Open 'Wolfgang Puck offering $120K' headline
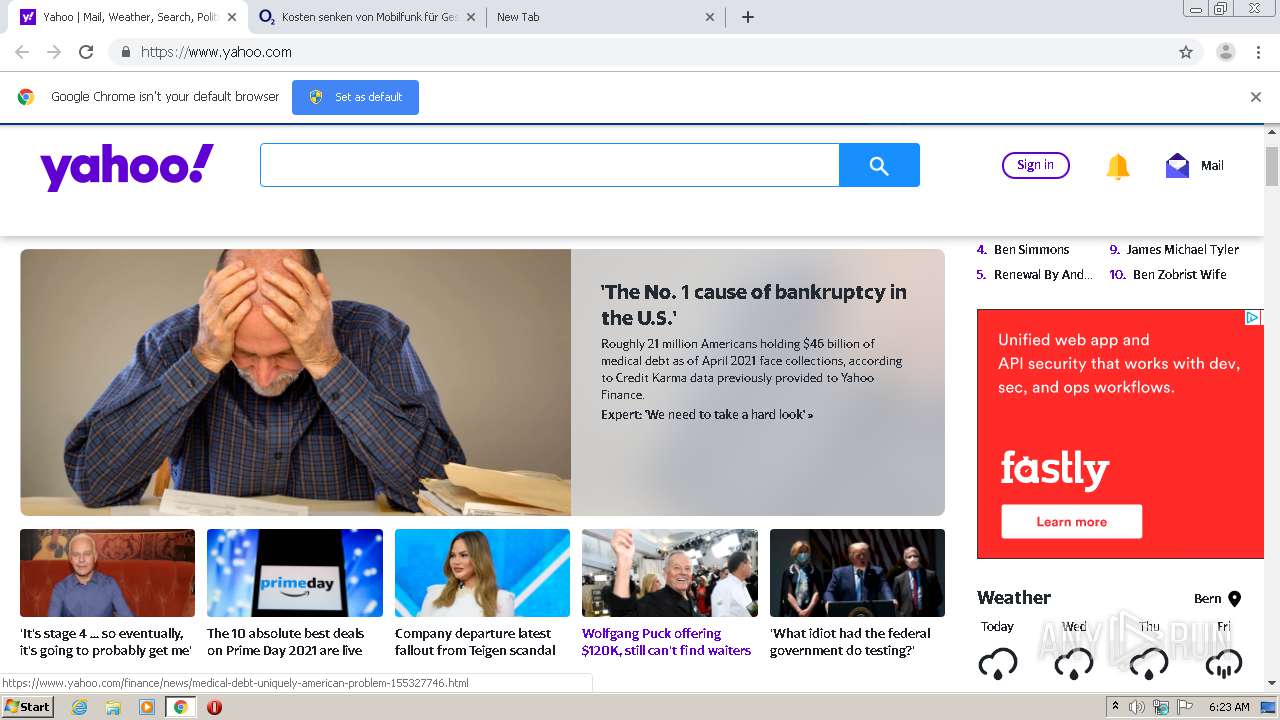The image size is (1280, 720). [666, 642]
